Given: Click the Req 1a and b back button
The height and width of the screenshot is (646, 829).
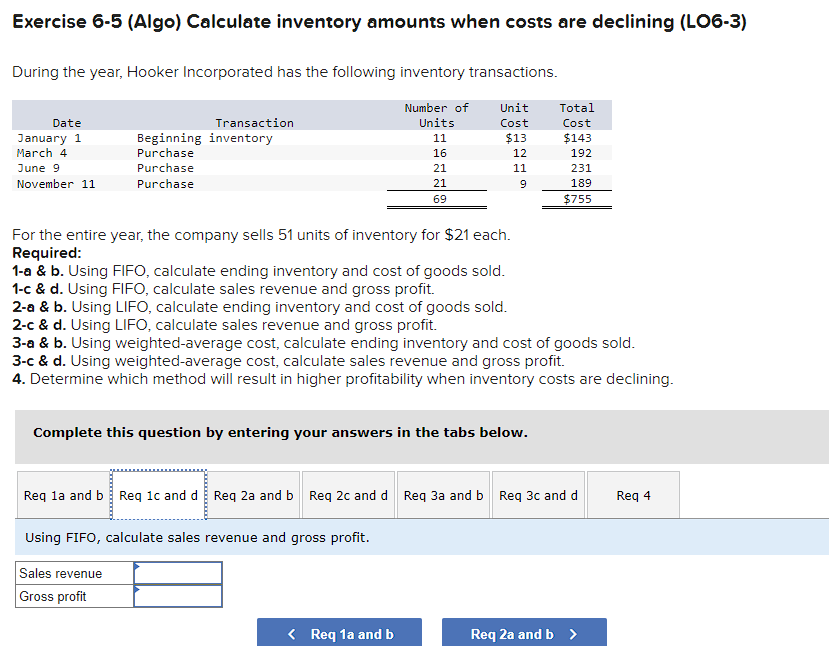Looking at the screenshot, I should click(339, 632).
